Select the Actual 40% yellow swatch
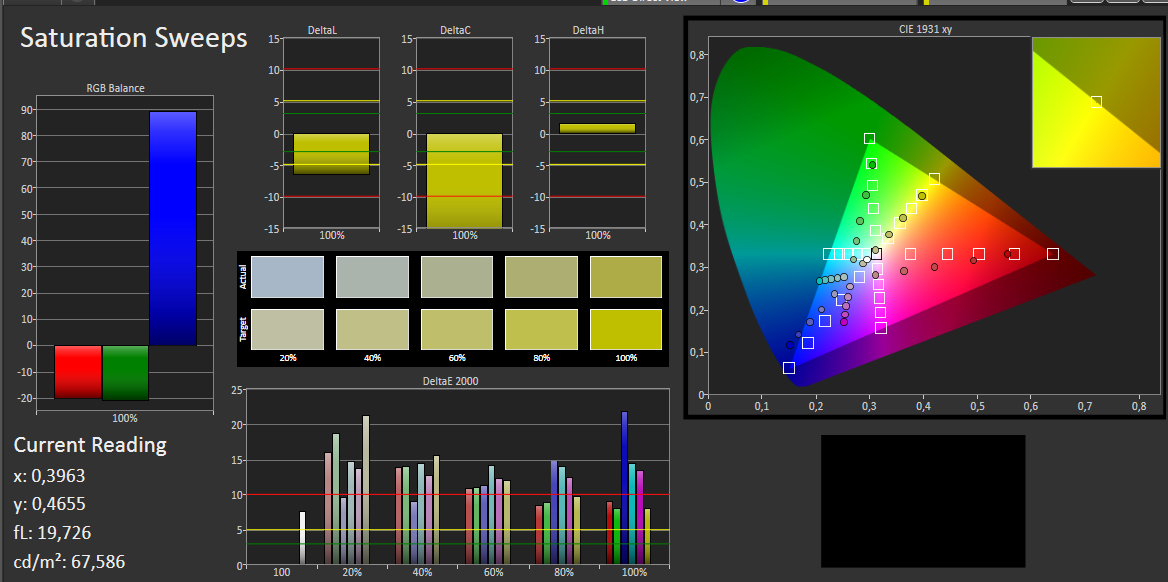This screenshot has width=1168, height=582. [x=372, y=277]
